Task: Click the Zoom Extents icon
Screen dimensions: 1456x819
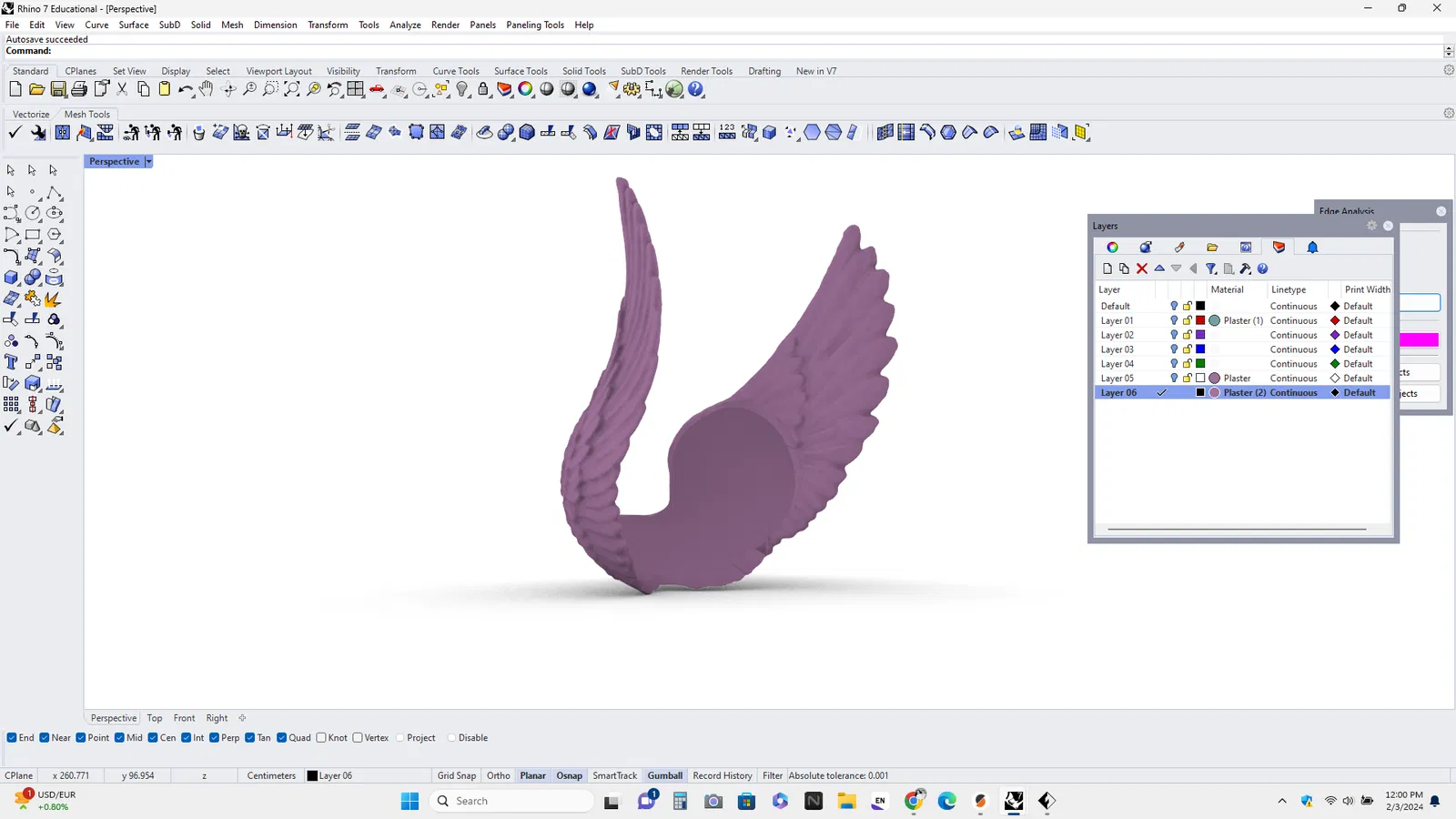Action: (x=292, y=89)
